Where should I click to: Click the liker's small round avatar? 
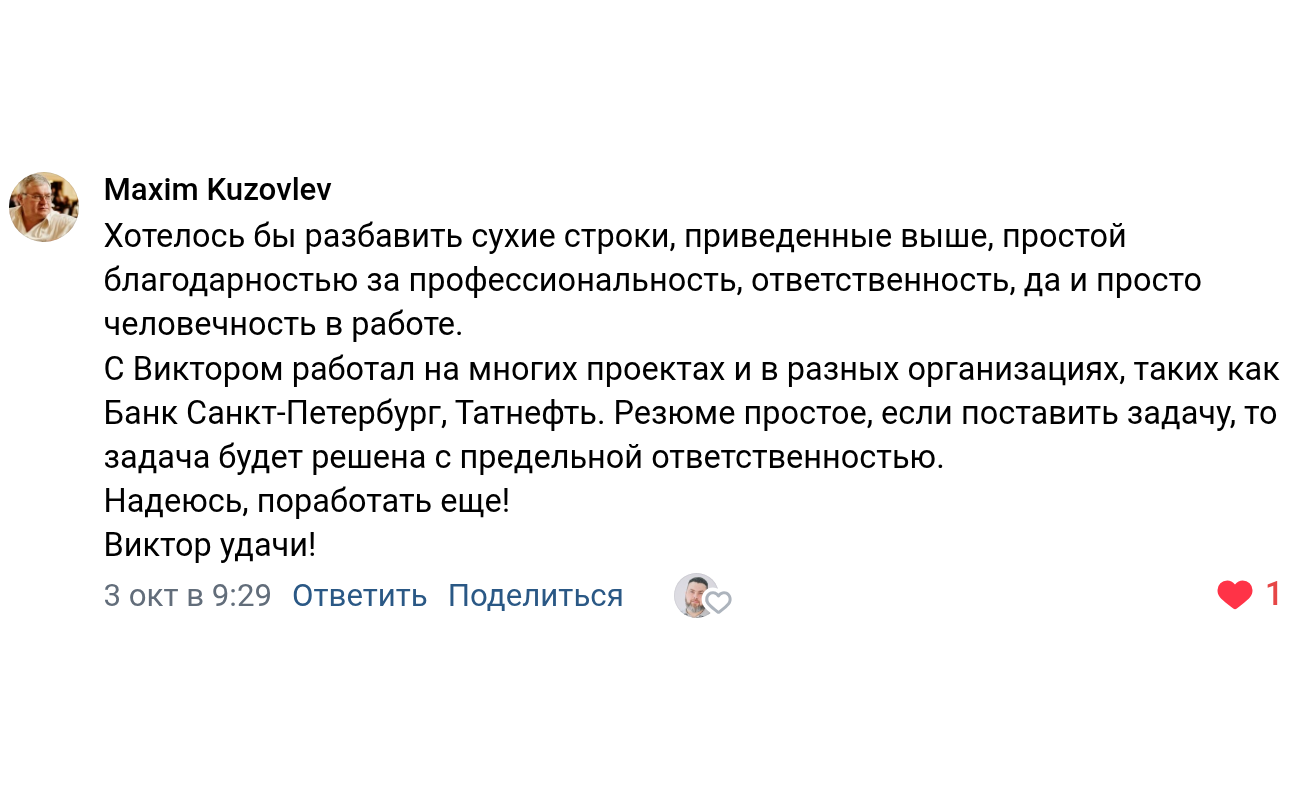(694, 595)
